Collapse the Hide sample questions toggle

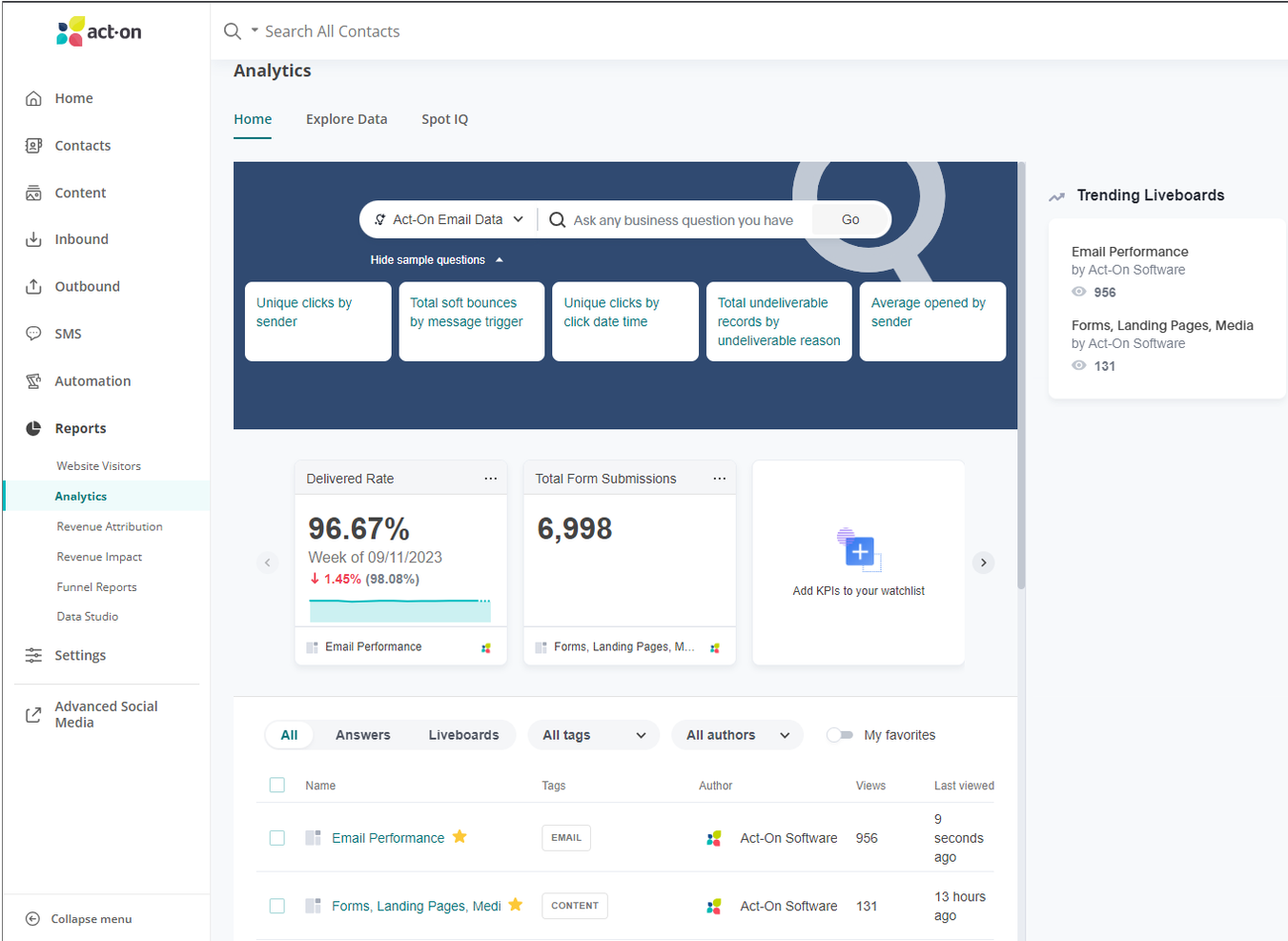pos(437,260)
